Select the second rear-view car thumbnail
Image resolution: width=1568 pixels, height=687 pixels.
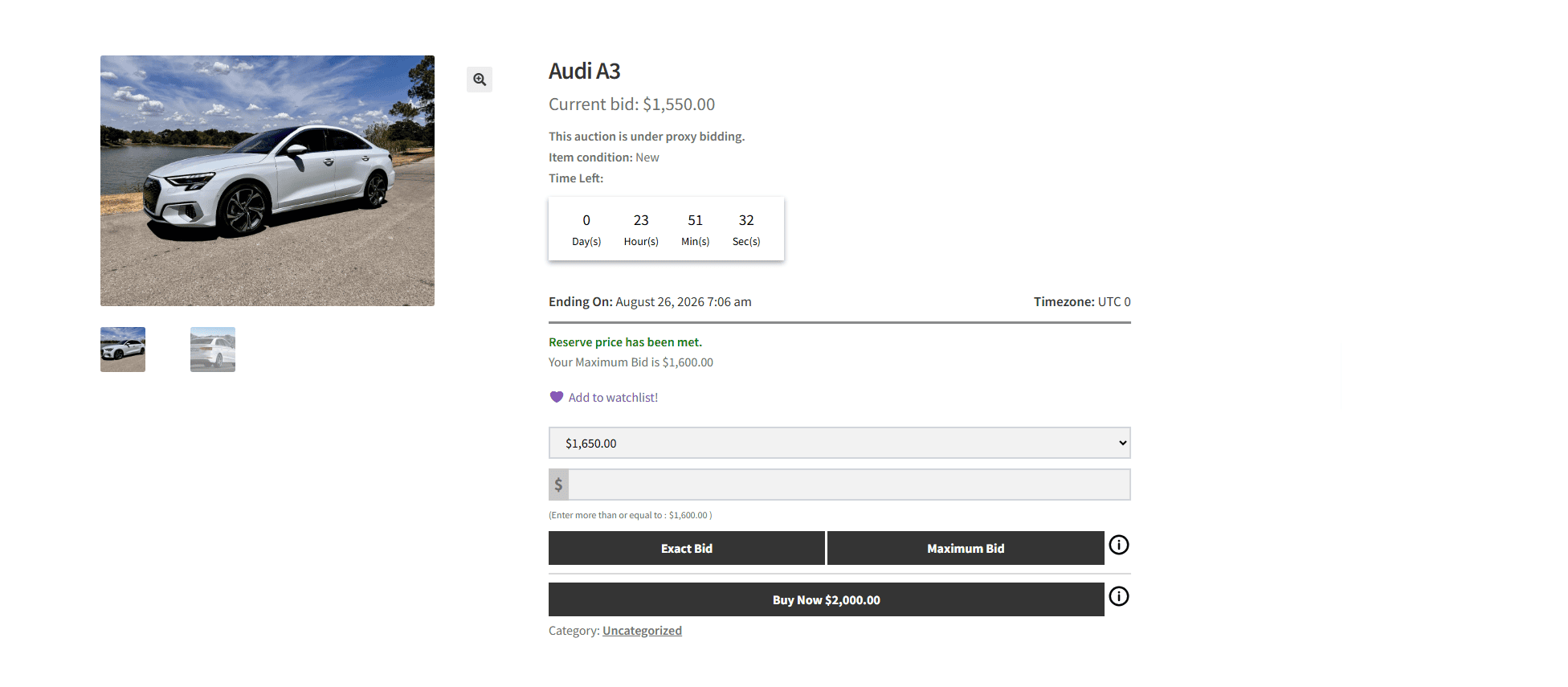tap(213, 350)
